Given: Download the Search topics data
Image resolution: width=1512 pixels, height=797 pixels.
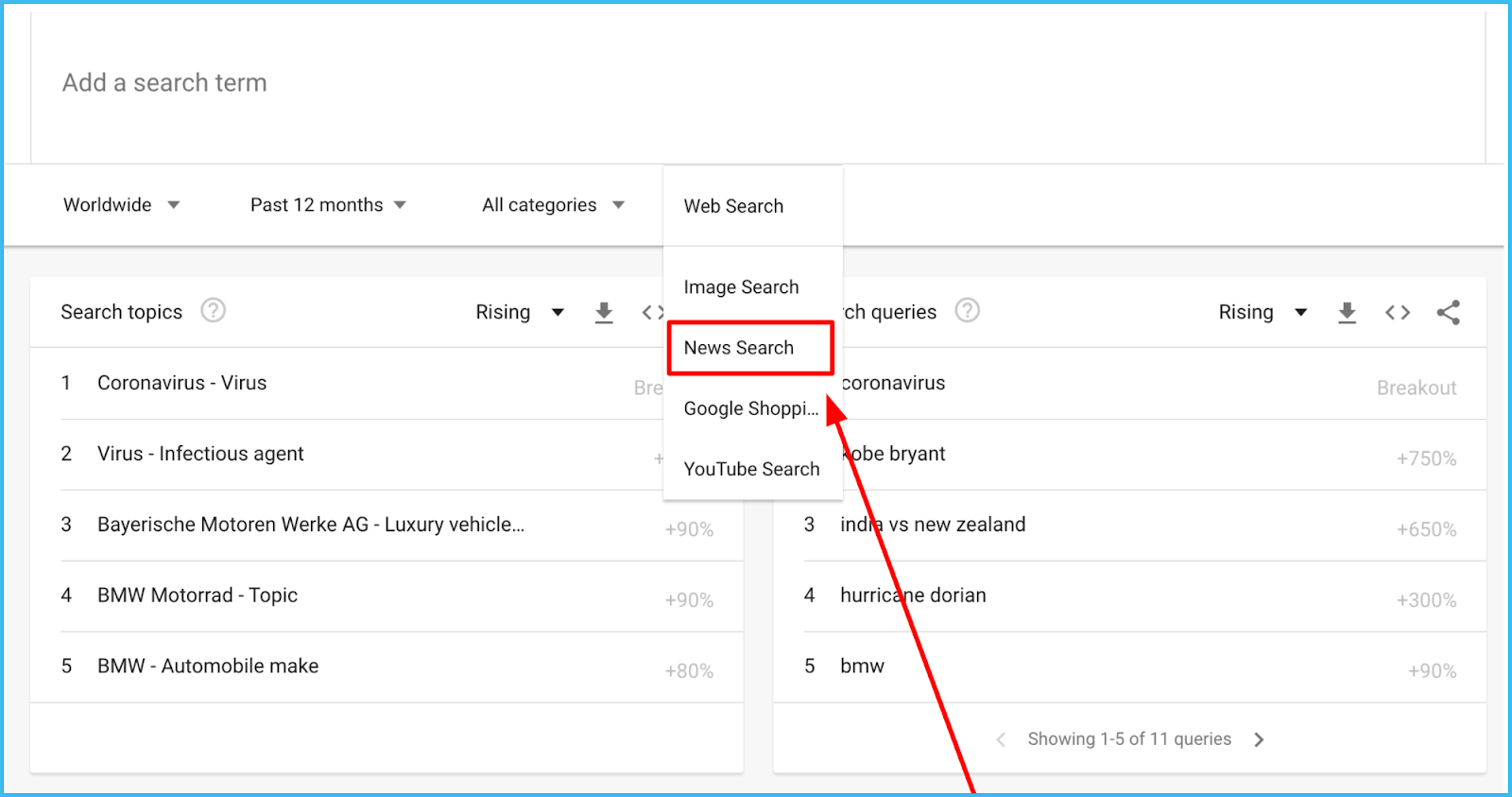Looking at the screenshot, I should [604, 312].
